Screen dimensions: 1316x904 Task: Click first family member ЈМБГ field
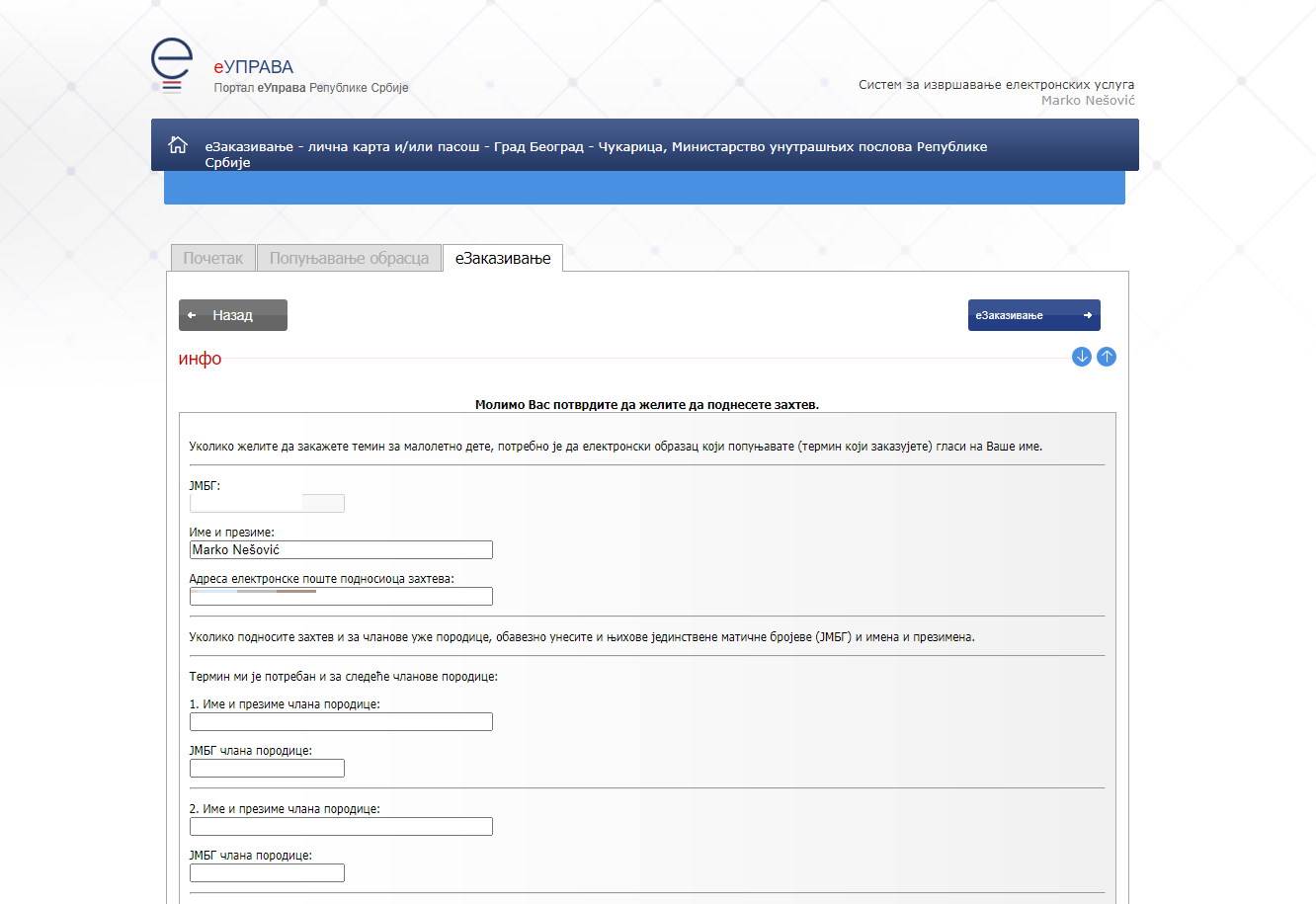click(267, 769)
